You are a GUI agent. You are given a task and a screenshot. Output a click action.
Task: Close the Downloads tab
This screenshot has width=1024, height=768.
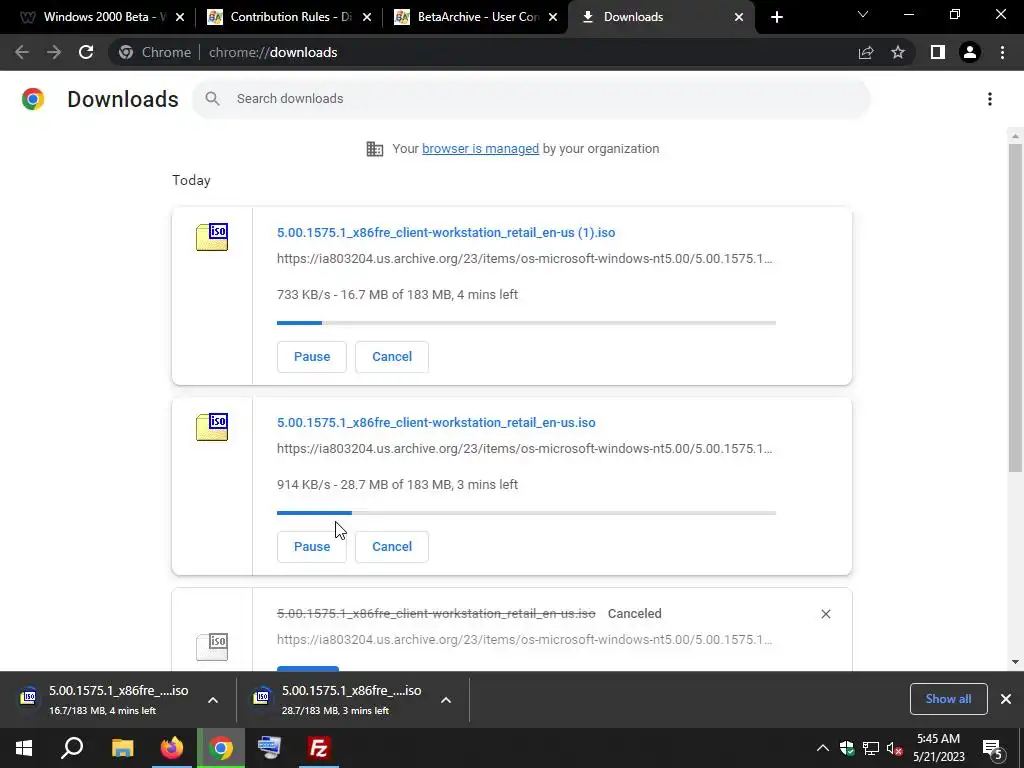click(x=739, y=17)
